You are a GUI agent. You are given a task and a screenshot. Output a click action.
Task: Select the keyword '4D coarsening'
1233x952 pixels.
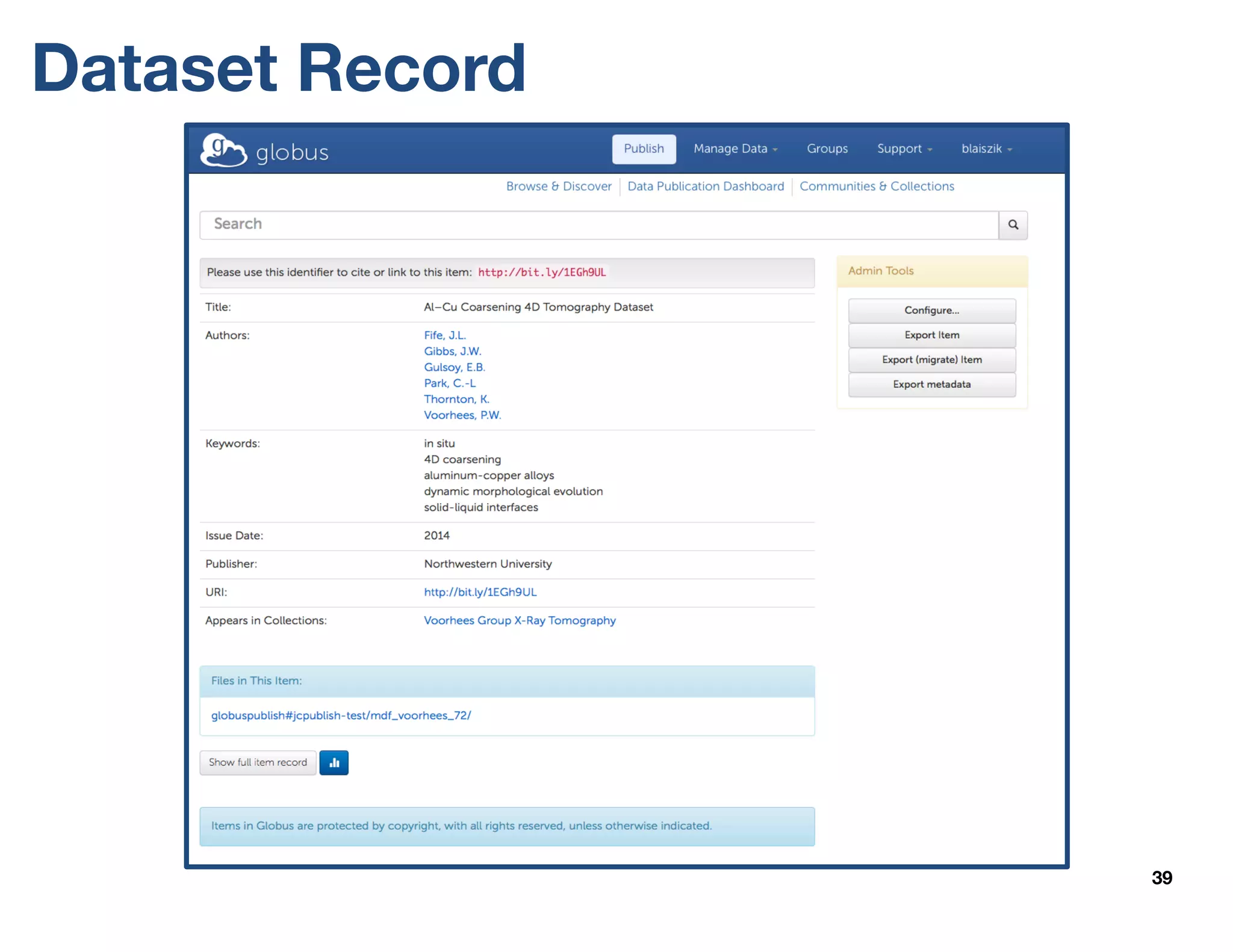pyautogui.click(x=462, y=460)
